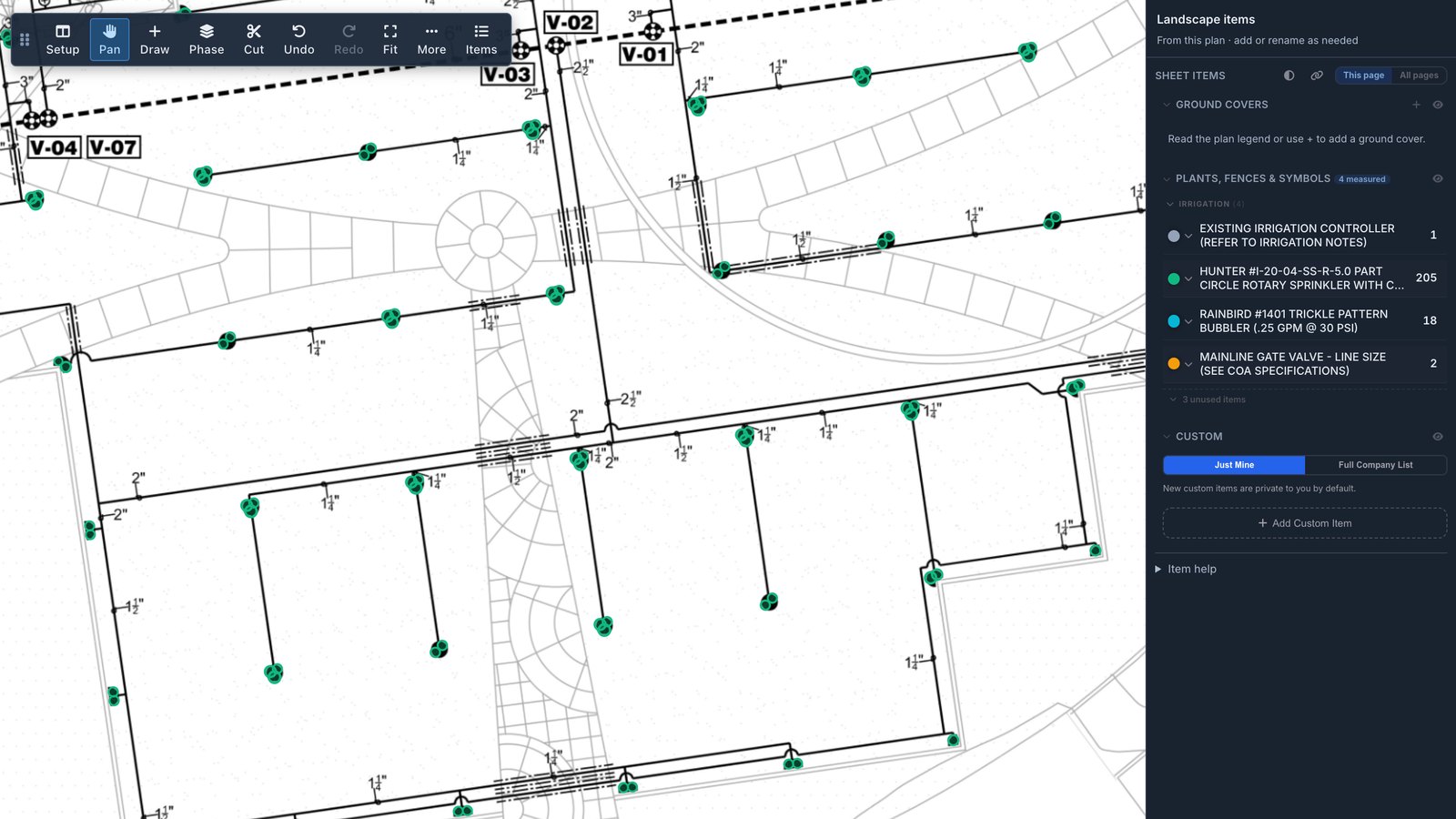Select the Rainbird #1401 Trickle Pattern Bubbler row
Screen dimensions: 1456x819
click(x=1305, y=321)
